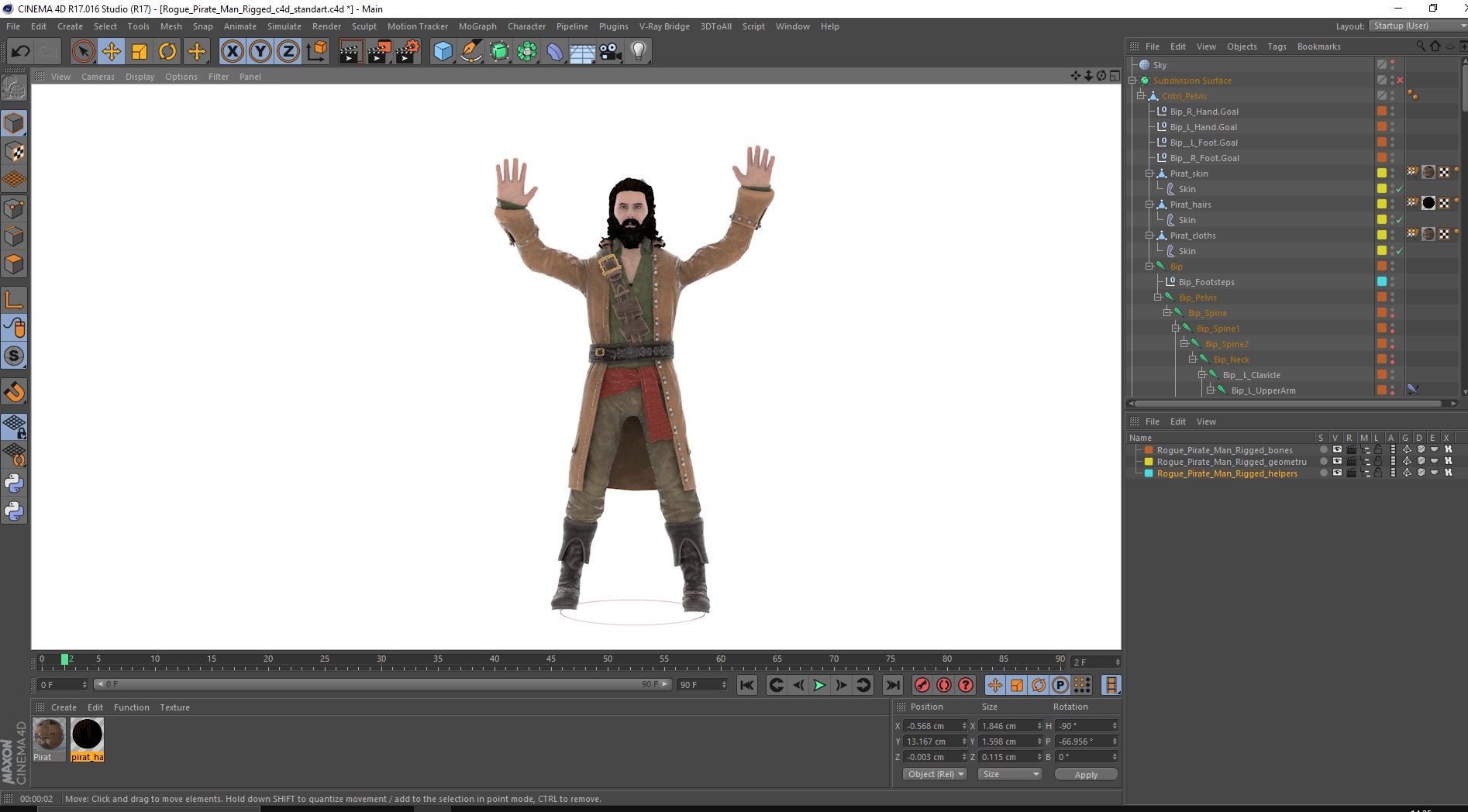The height and width of the screenshot is (812, 1468).
Task: Toggle visibility of Rogue_Pirate_Man_Rigged_bones layer
Action: tap(1336, 450)
